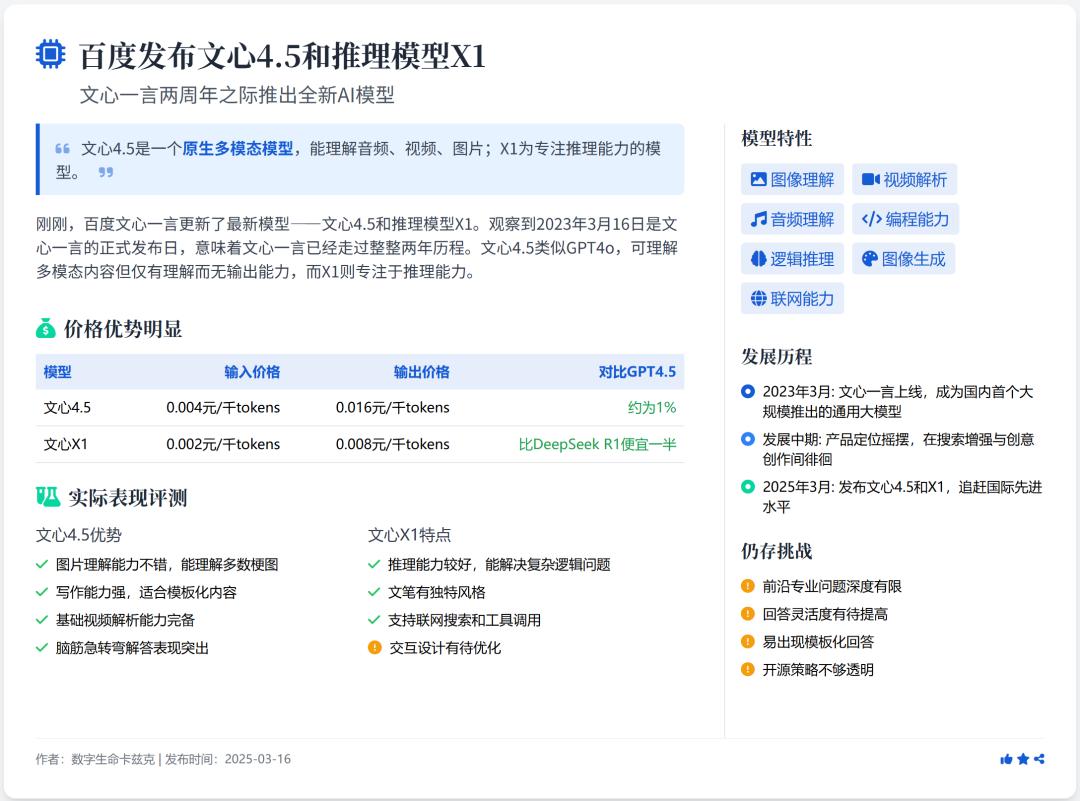Select the 音频理解 feature tag

792,220
